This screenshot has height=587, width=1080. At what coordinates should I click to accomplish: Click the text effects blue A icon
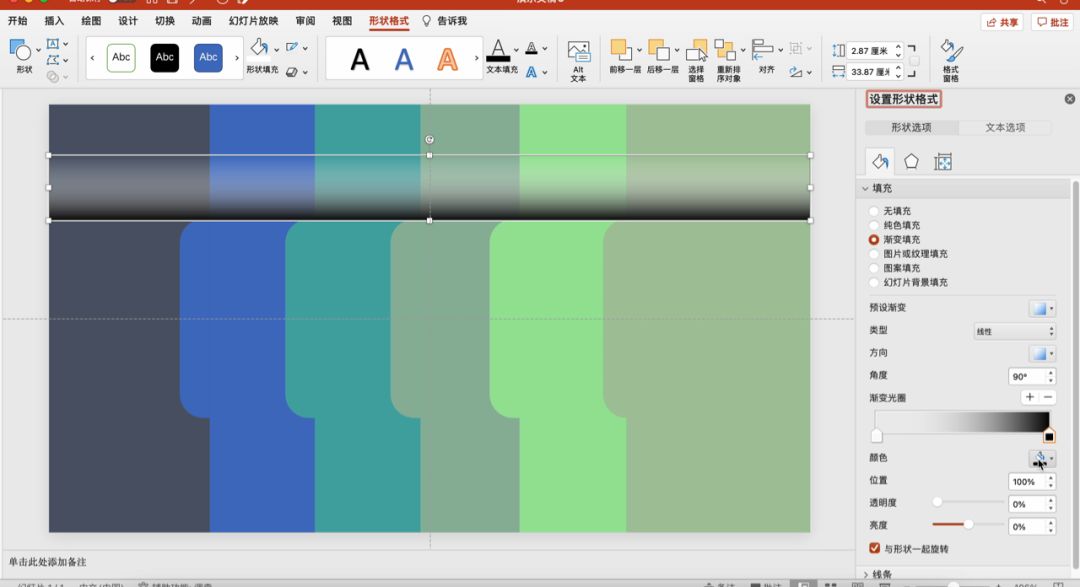coord(531,72)
